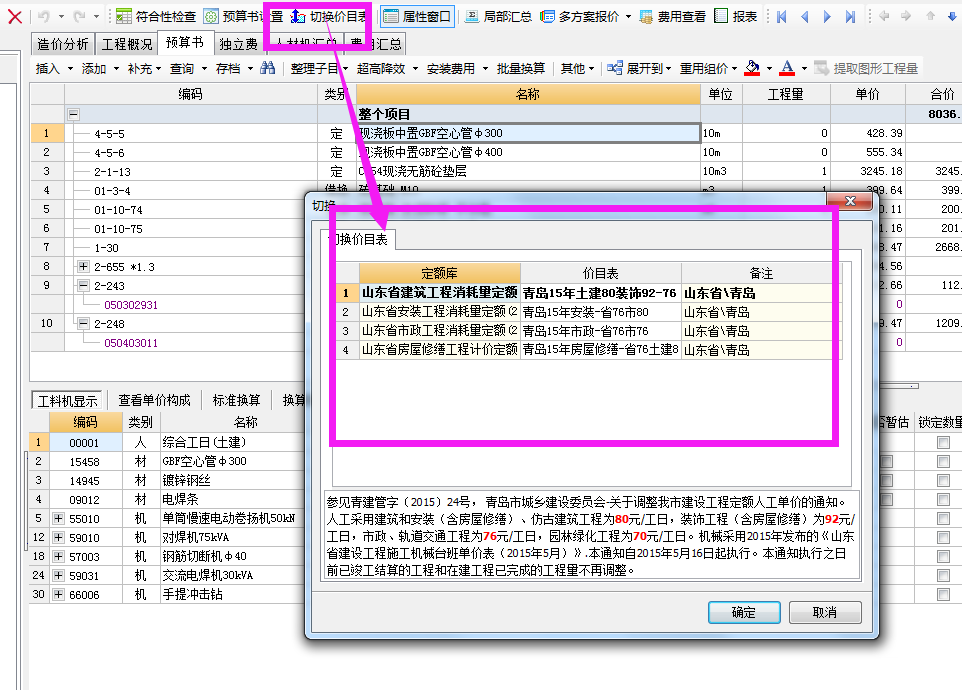Apply the paint bucket fill color
Screen dimensions: 962x690
(752, 68)
